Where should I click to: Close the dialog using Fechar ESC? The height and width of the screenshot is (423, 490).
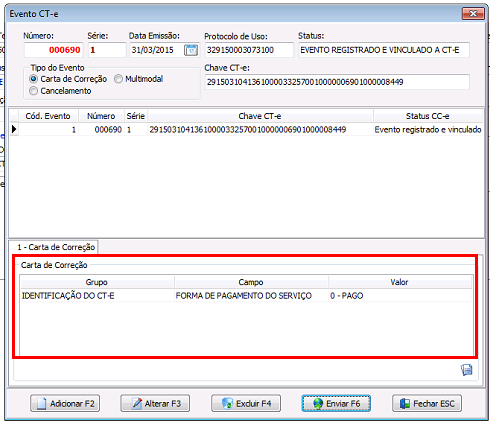click(x=427, y=403)
